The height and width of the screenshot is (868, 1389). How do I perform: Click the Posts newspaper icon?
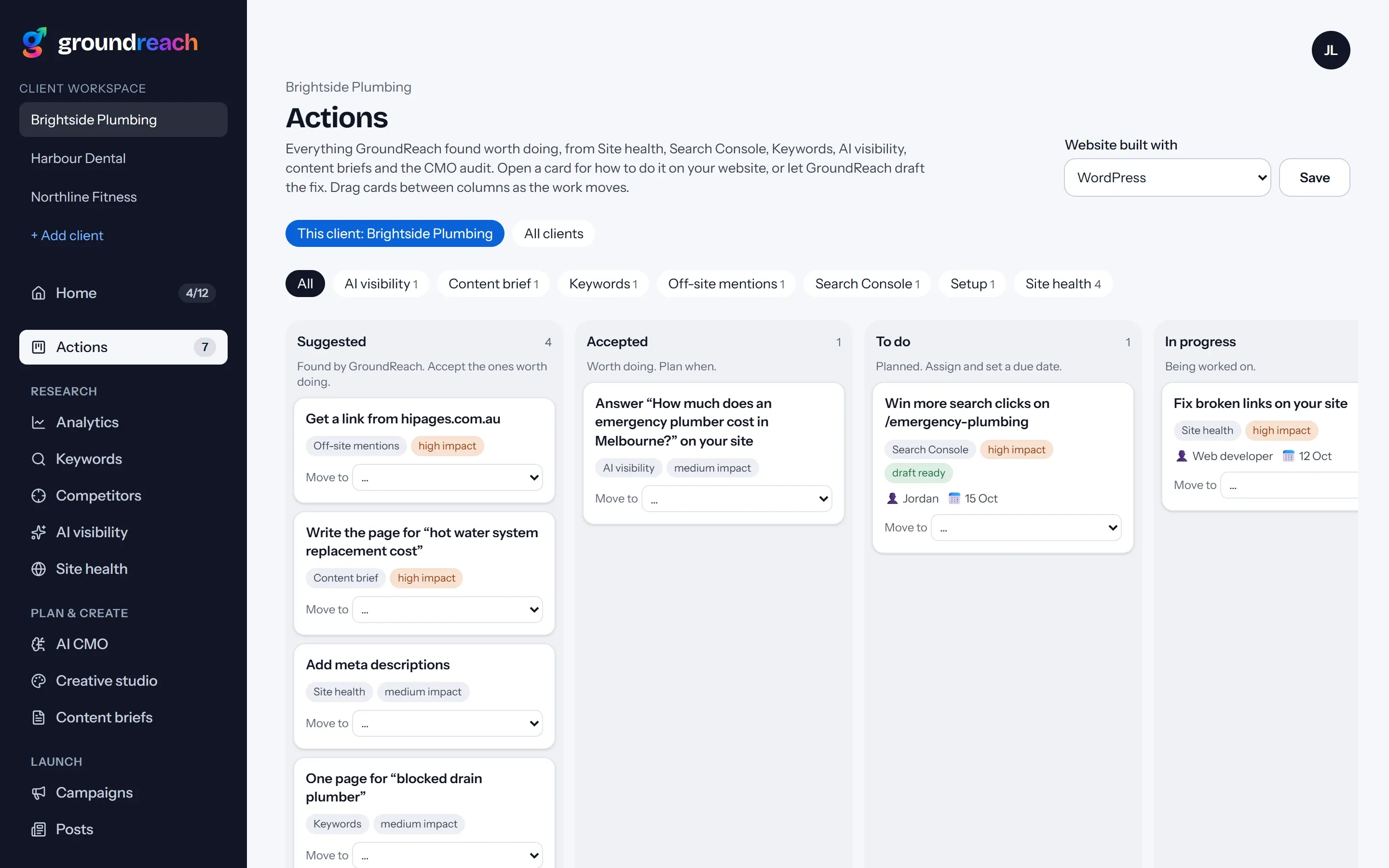tap(39, 829)
